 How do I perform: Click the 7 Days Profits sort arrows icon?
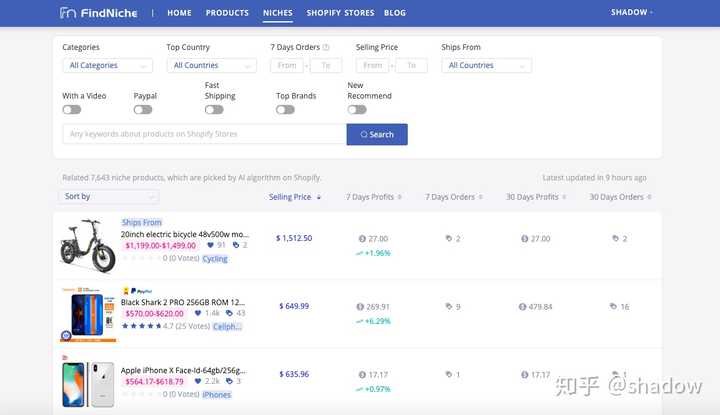[399, 197]
